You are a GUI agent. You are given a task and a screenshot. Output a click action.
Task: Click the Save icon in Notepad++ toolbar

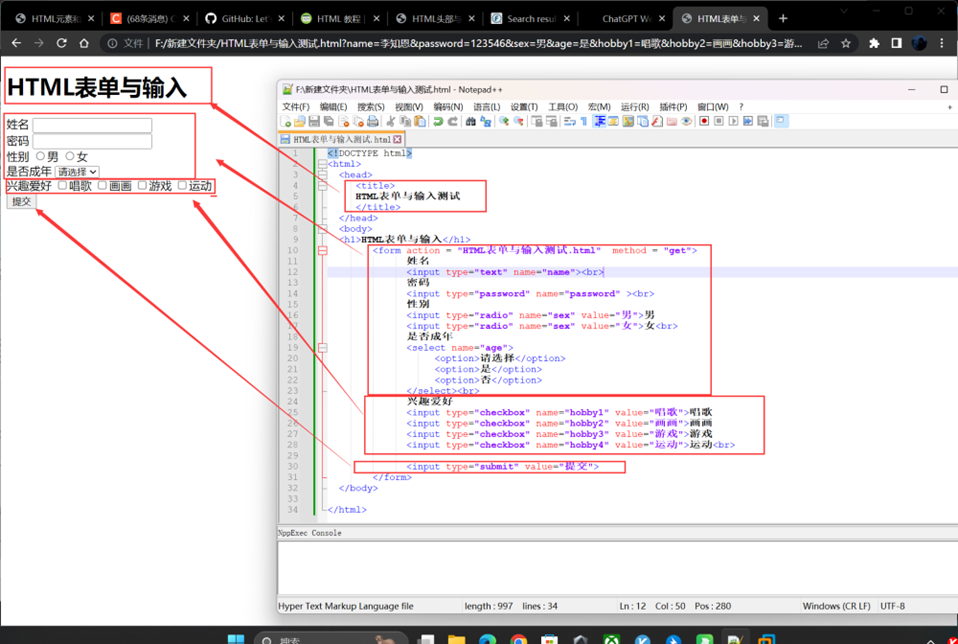pos(314,121)
